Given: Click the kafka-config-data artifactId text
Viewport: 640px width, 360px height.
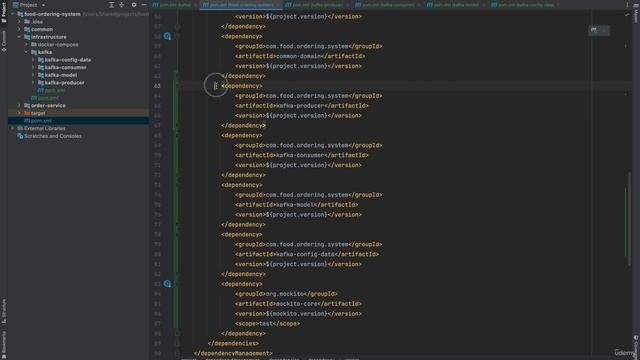Looking at the screenshot, I should click(305, 254).
